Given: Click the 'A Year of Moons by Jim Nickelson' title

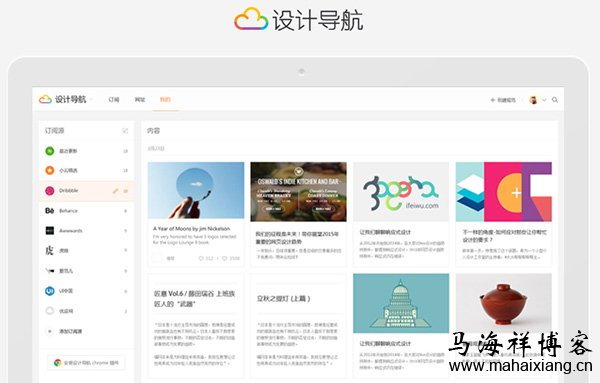Looking at the screenshot, I should point(192,228).
